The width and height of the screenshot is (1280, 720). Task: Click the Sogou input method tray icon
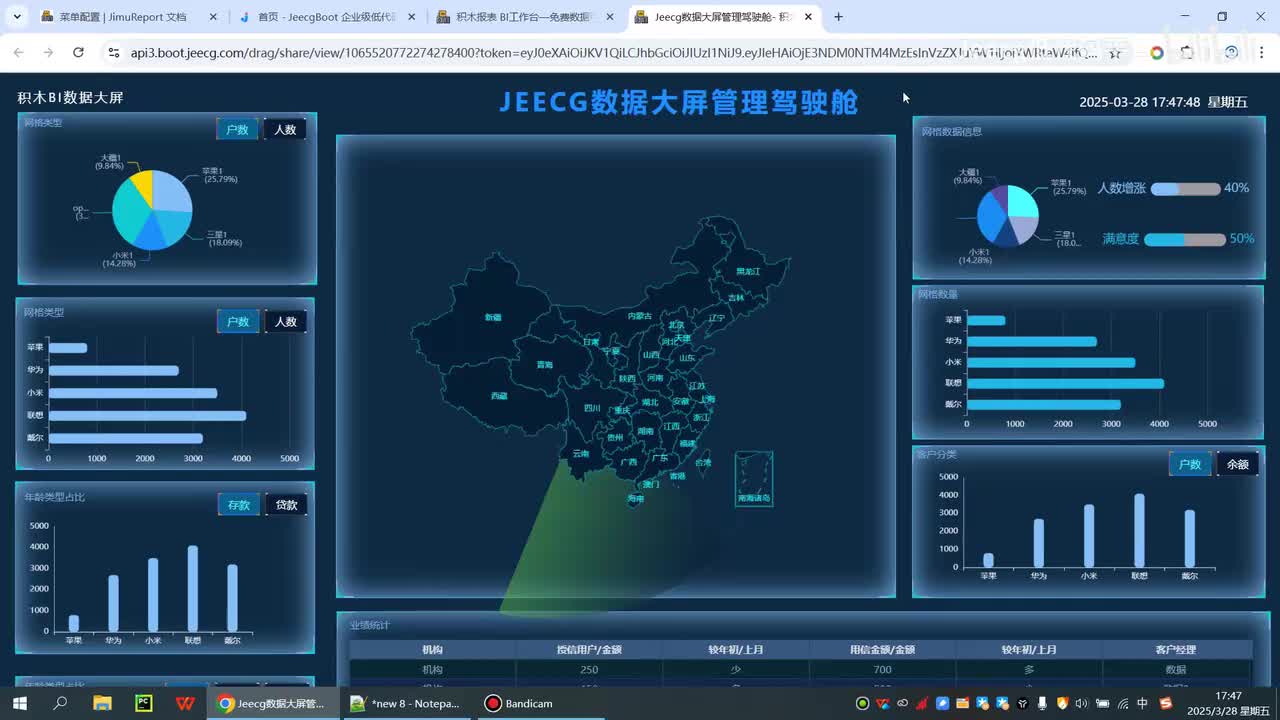1166,703
